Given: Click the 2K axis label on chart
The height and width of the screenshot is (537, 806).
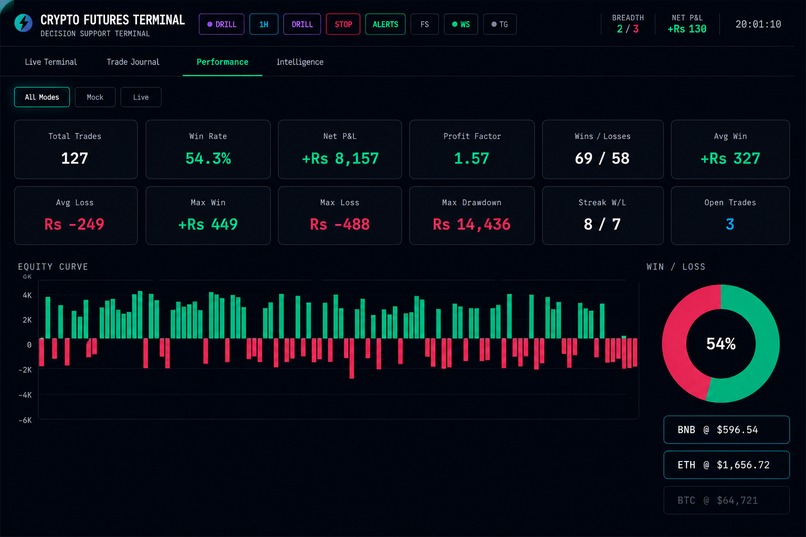Looking at the screenshot, I should click(27, 320).
